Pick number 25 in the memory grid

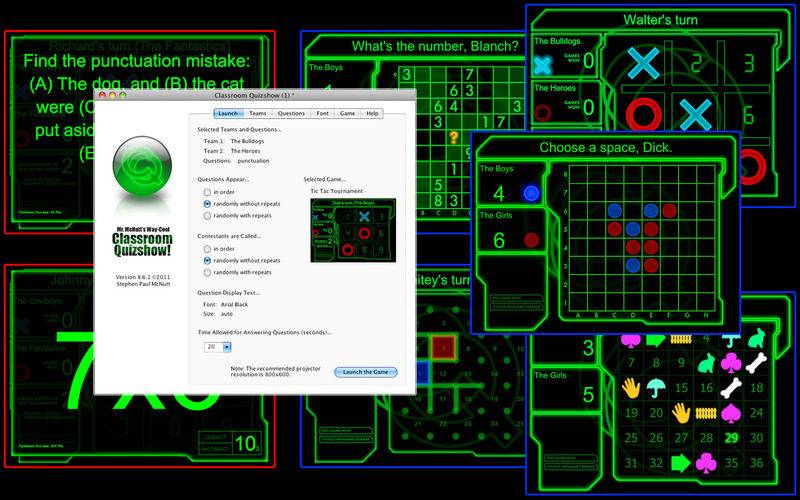(x=631, y=438)
